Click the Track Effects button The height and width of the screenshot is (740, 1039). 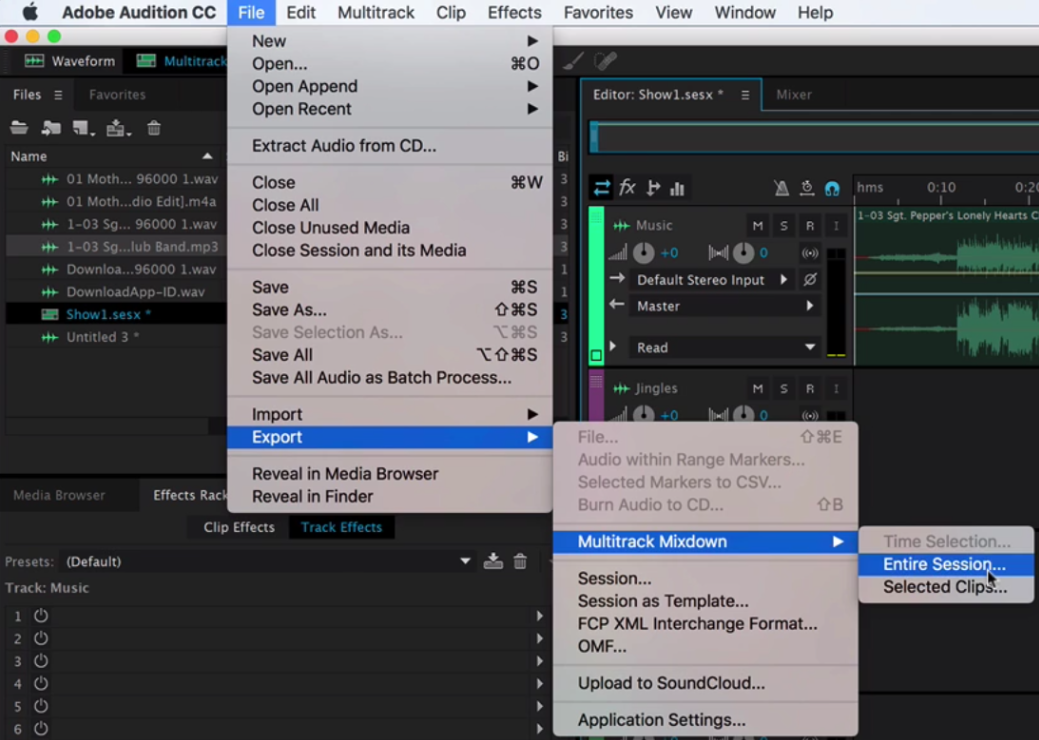341,527
